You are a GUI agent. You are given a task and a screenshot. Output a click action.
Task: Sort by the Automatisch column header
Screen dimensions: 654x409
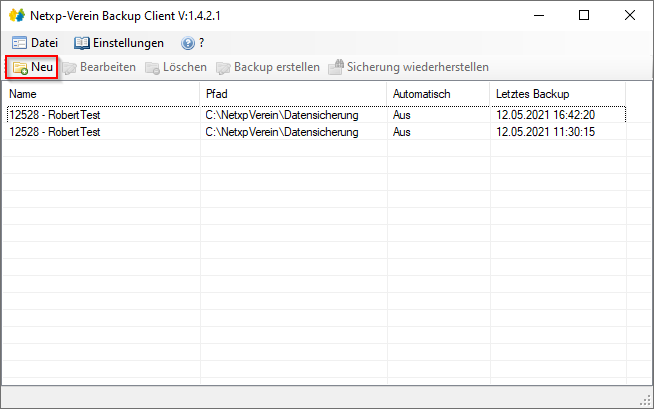point(438,94)
